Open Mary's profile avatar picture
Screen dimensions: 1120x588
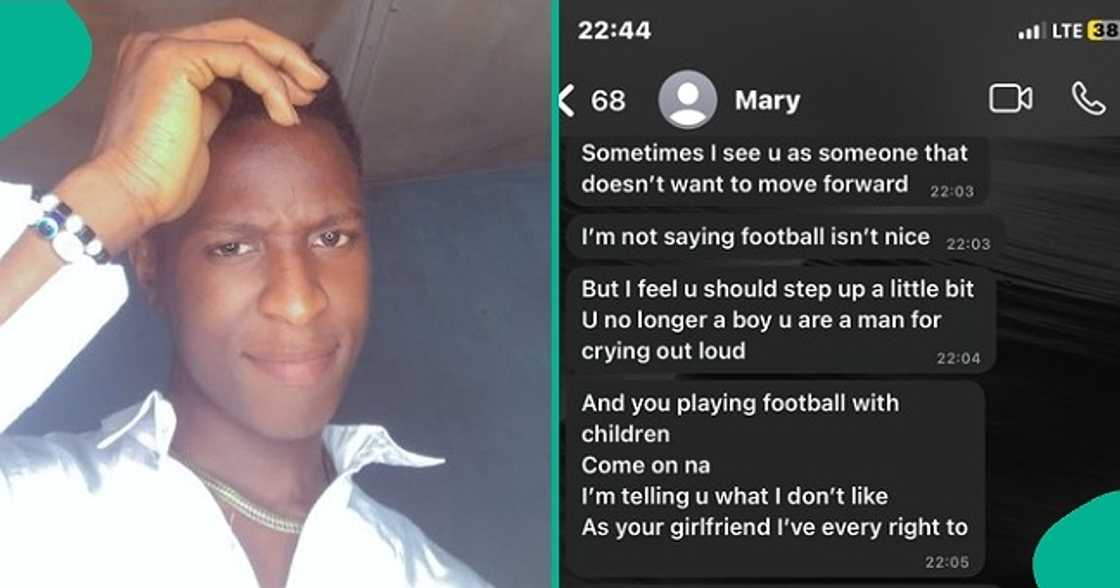coord(687,100)
